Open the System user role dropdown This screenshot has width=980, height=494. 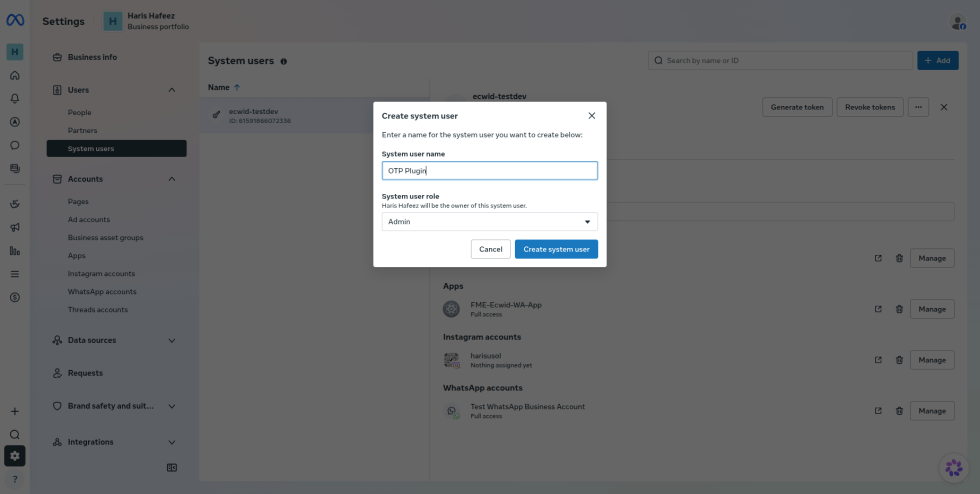coord(489,221)
